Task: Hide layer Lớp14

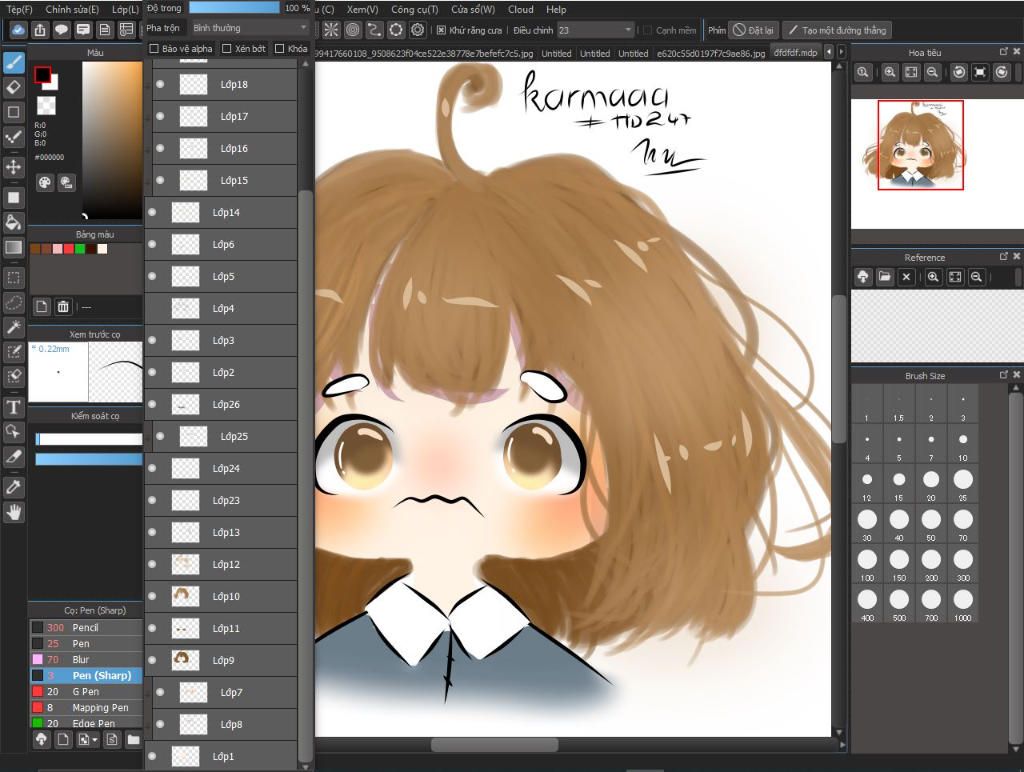Action: click(x=152, y=212)
